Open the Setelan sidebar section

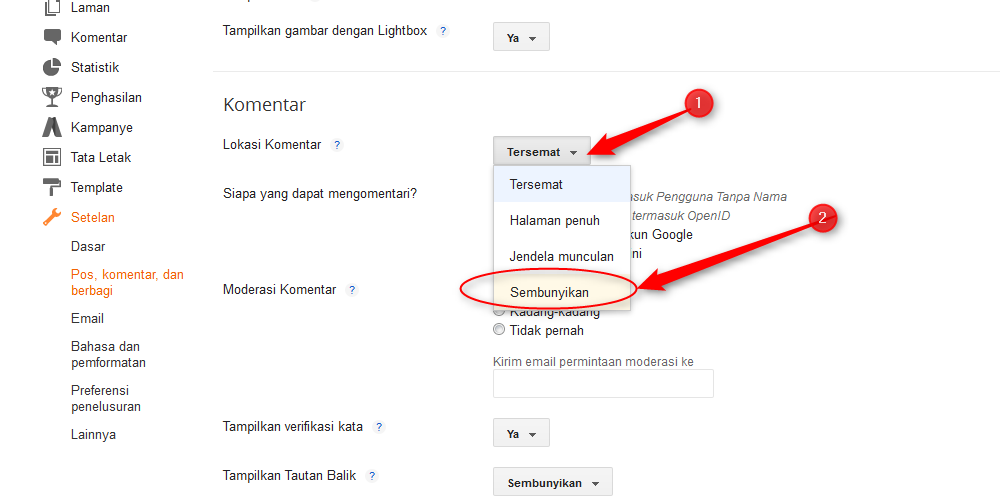[x=92, y=217]
